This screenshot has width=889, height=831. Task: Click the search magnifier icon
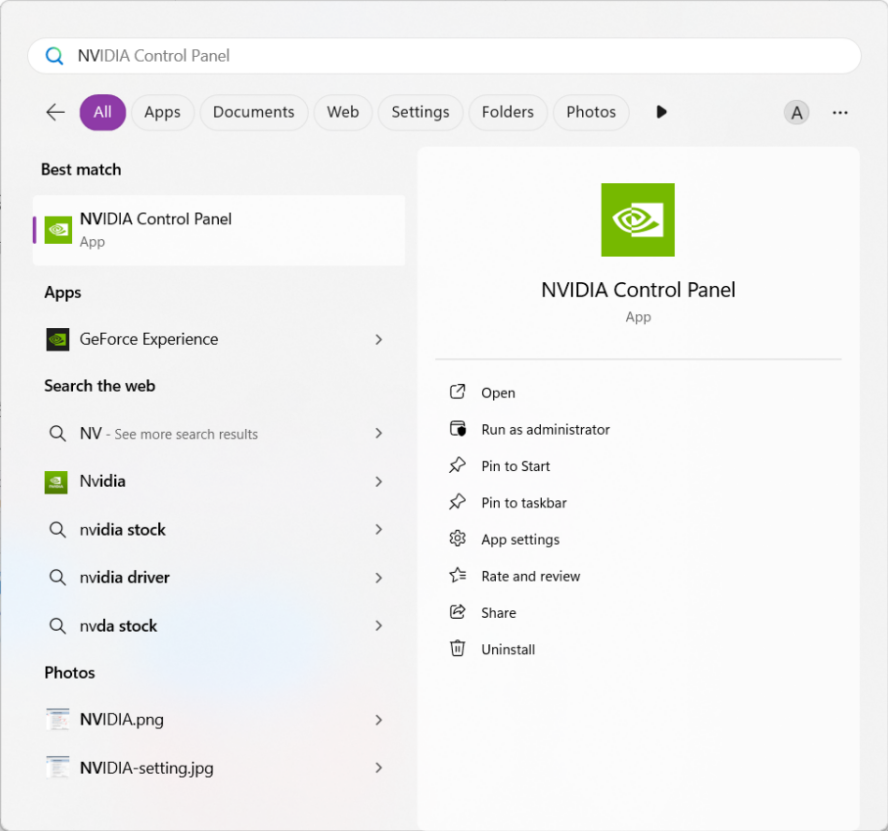[x=54, y=55]
